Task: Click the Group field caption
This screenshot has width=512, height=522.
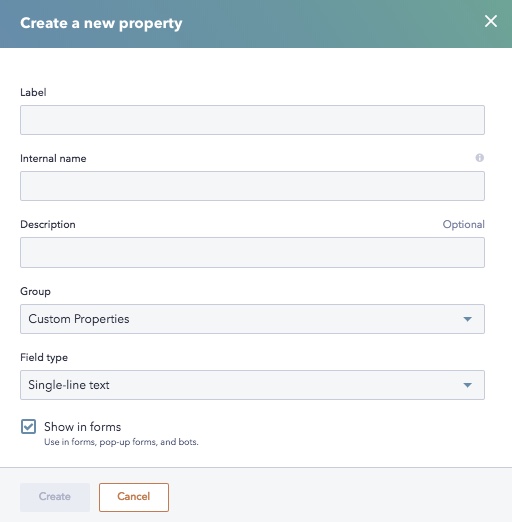Action: (35, 291)
